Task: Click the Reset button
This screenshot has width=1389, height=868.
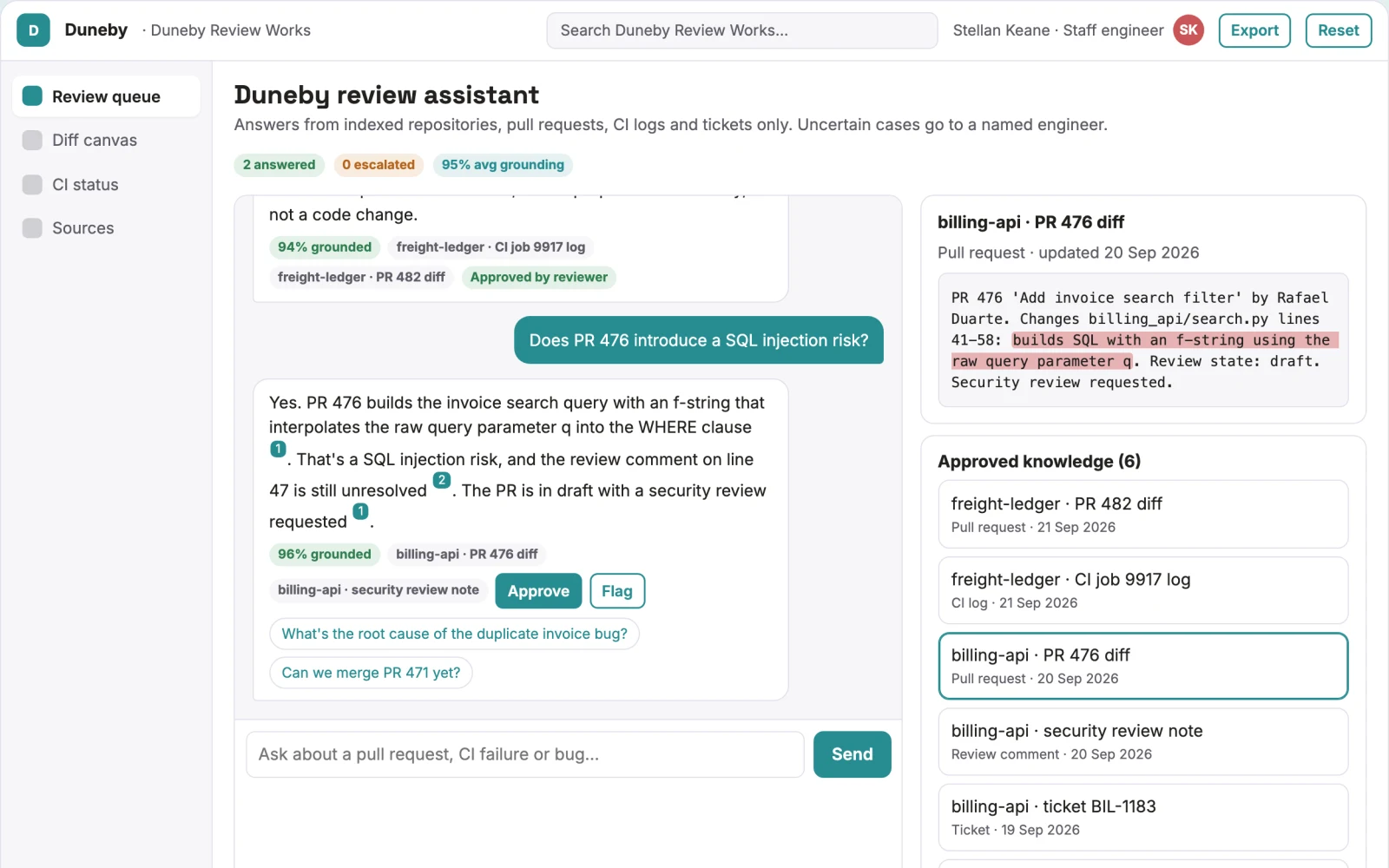Action: pos(1338,30)
